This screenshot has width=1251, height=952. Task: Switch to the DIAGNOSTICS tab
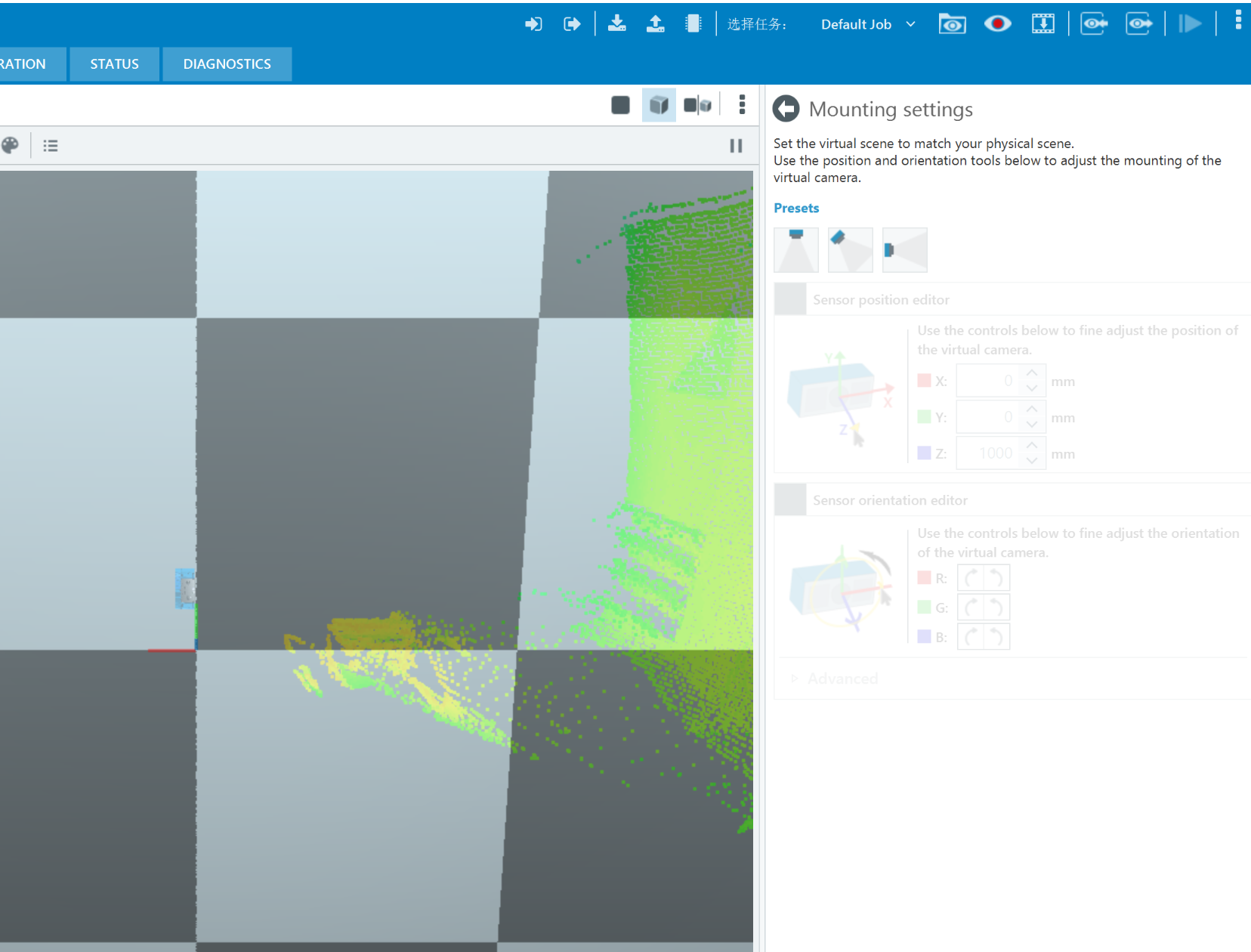pos(227,64)
